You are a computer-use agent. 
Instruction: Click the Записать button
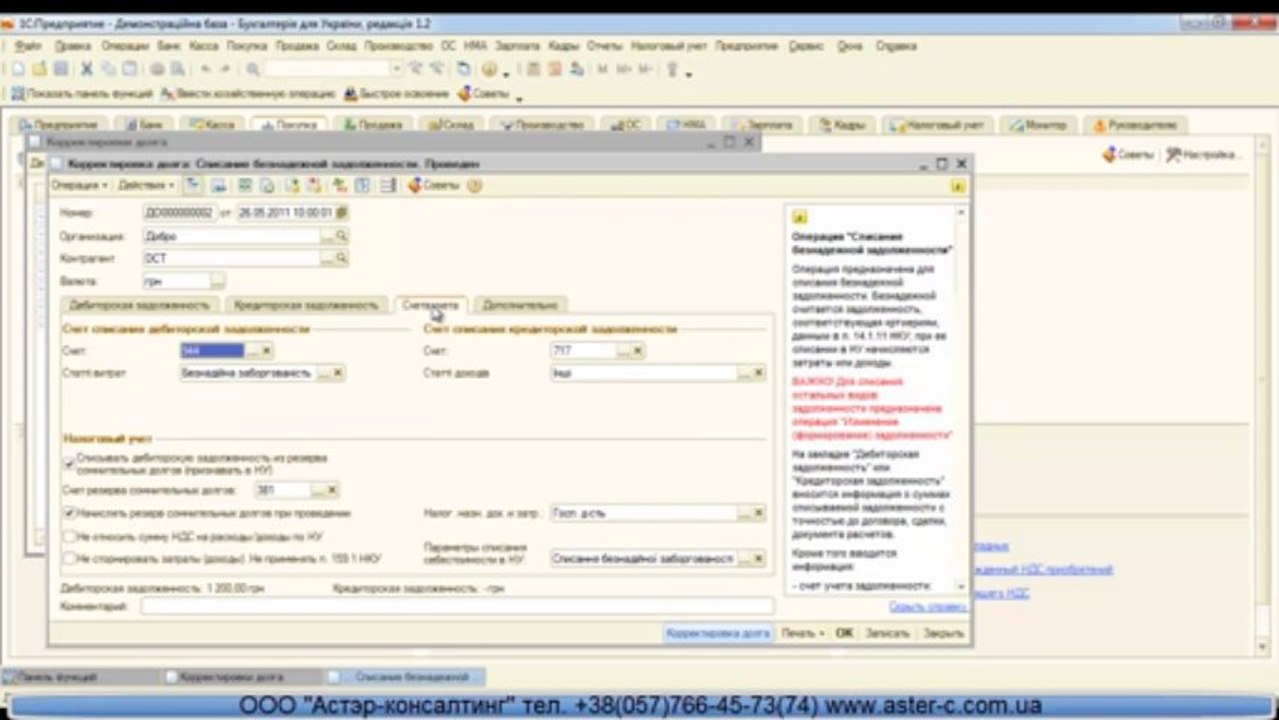click(887, 633)
